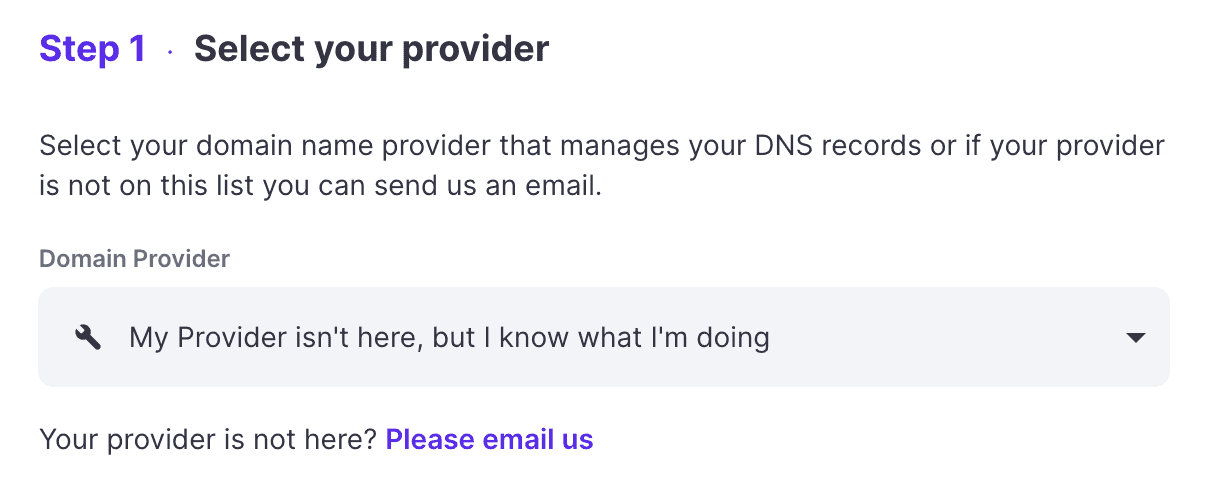The height and width of the screenshot is (488, 1208).
Task: Click the "Domain Provider" field label
Action: click(x=134, y=259)
